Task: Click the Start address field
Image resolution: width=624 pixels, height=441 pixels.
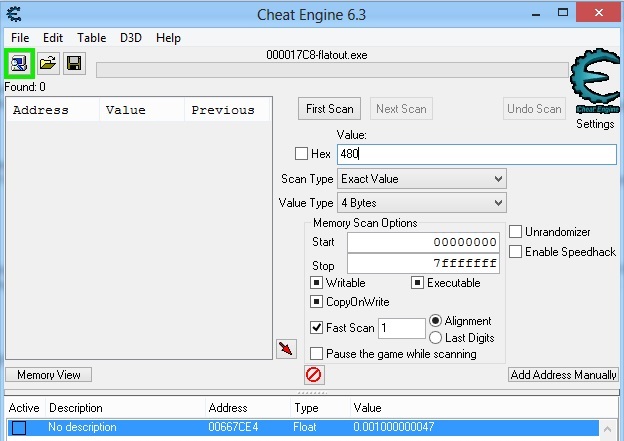Action: coord(423,242)
